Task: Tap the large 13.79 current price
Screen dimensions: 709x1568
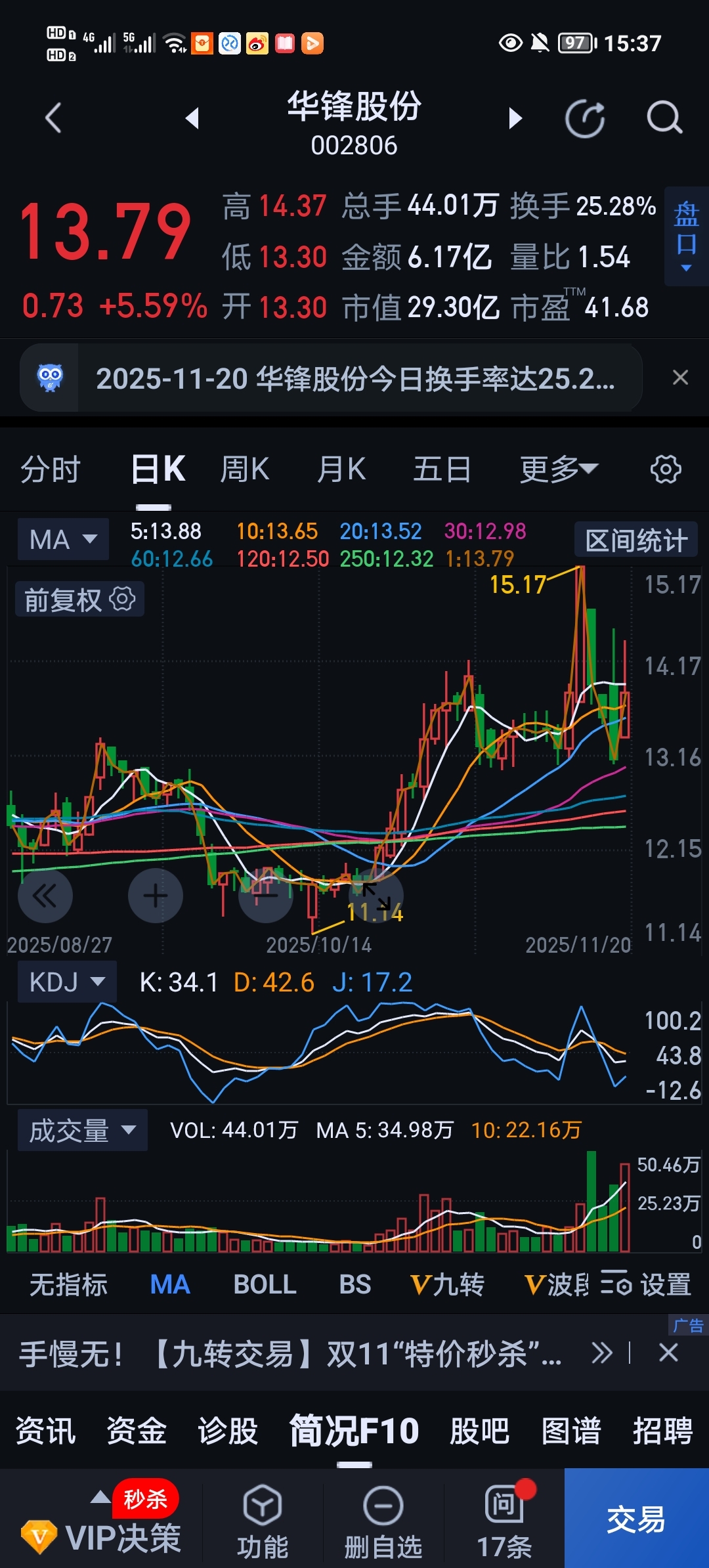Action: click(105, 231)
